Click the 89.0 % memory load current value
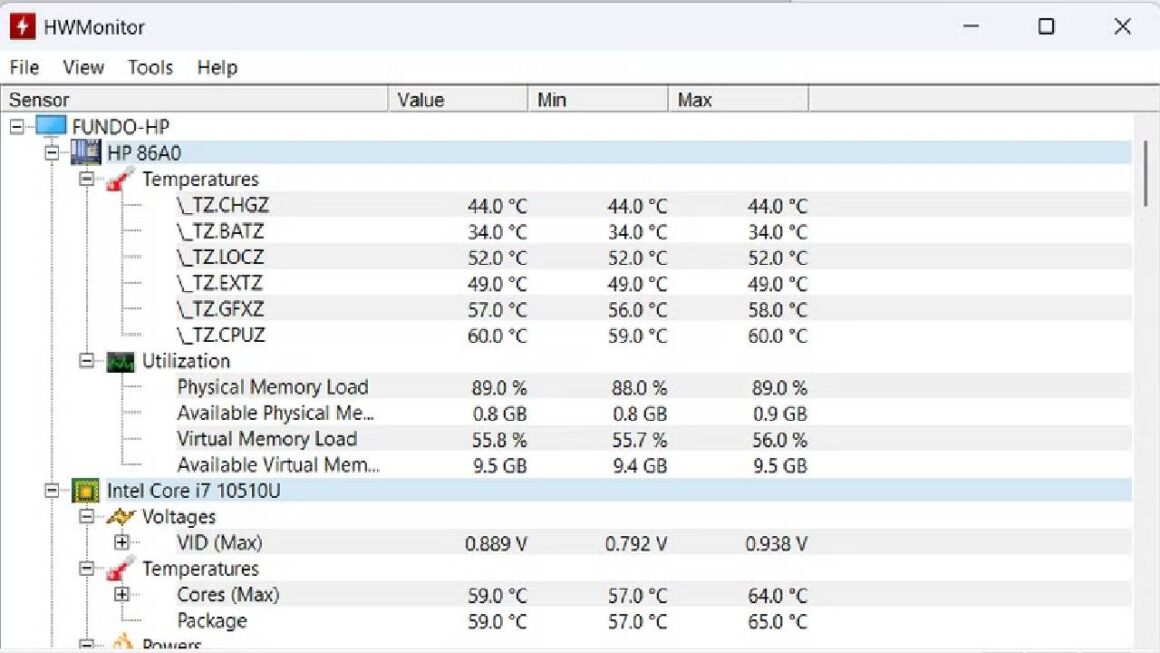 pos(499,388)
